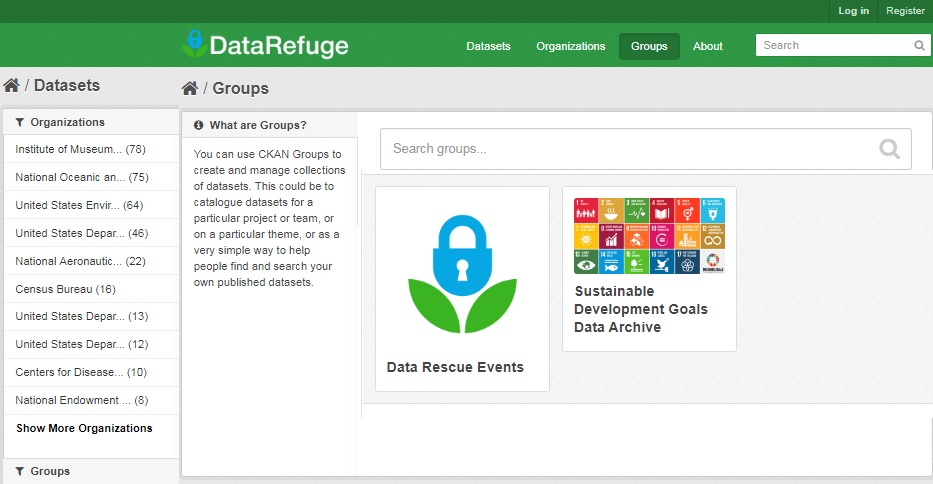Open the About page
Screen dimensions: 933x484
[707, 46]
